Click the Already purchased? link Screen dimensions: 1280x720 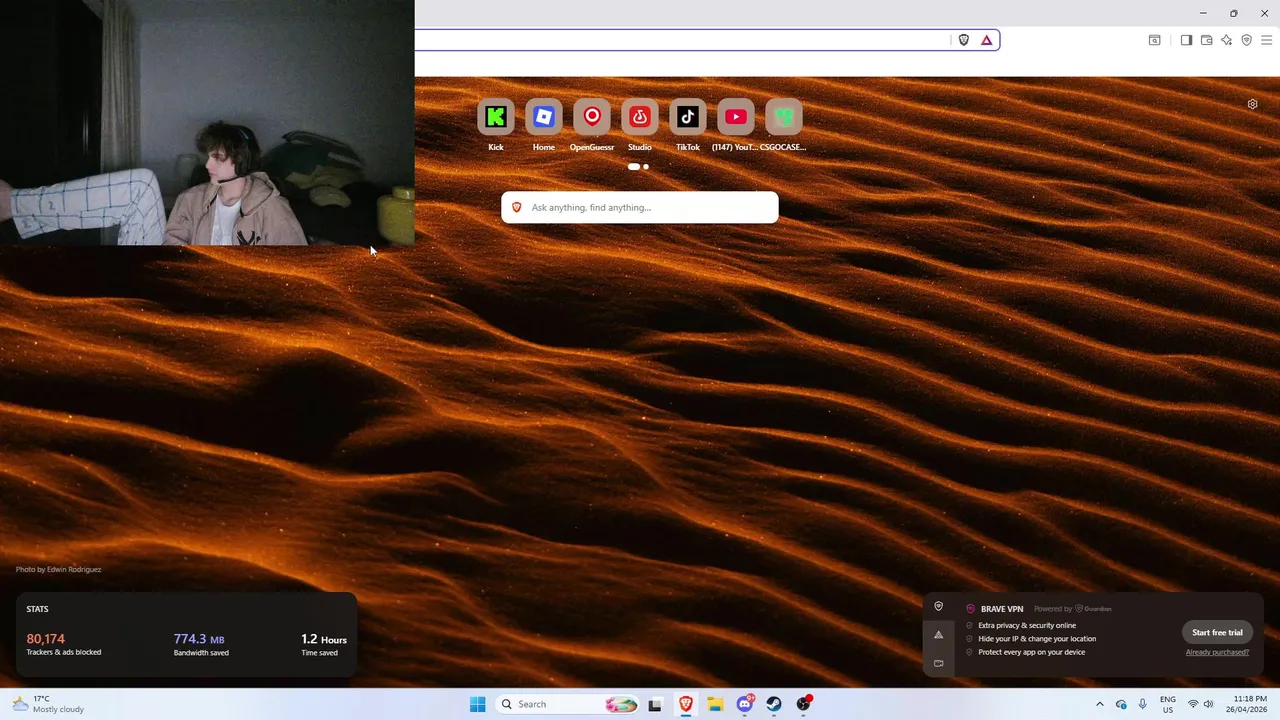1217,652
